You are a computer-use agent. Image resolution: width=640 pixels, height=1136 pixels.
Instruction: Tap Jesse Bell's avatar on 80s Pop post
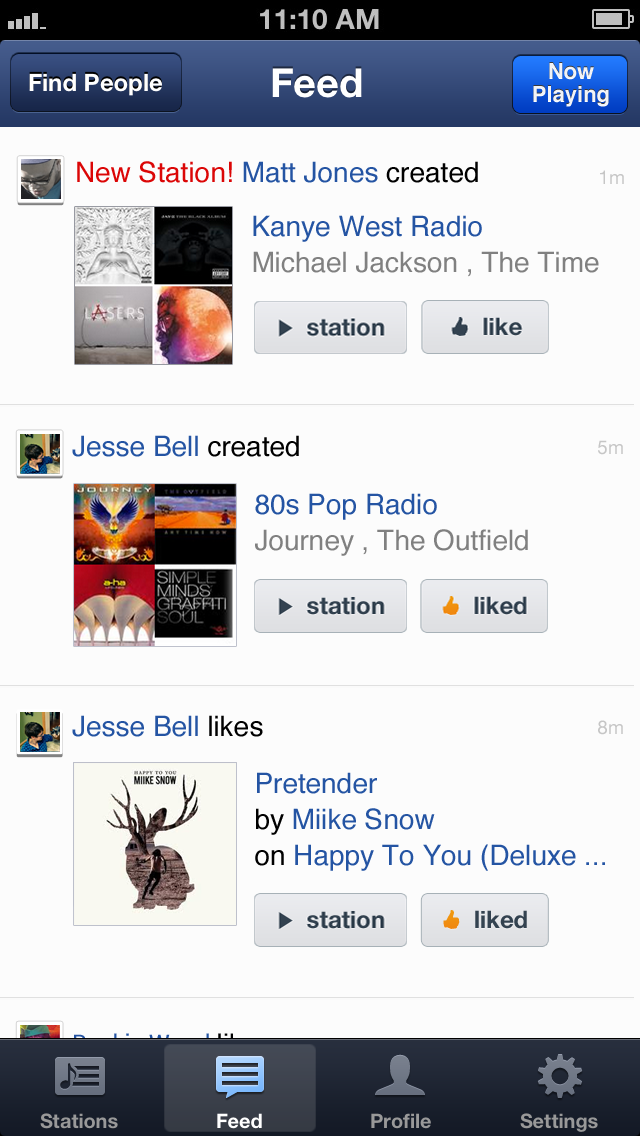tap(40, 453)
